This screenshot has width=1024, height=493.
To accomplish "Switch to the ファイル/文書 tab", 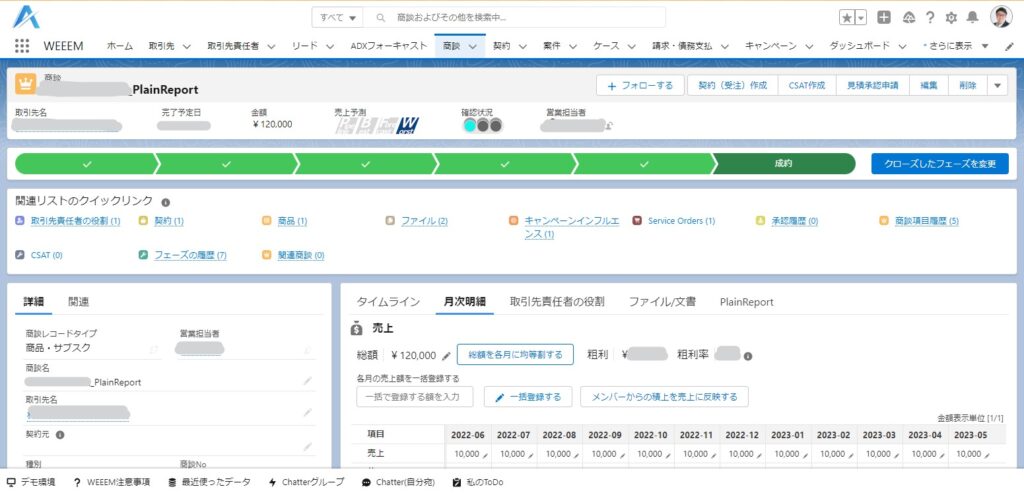I will (x=662, y=302).
